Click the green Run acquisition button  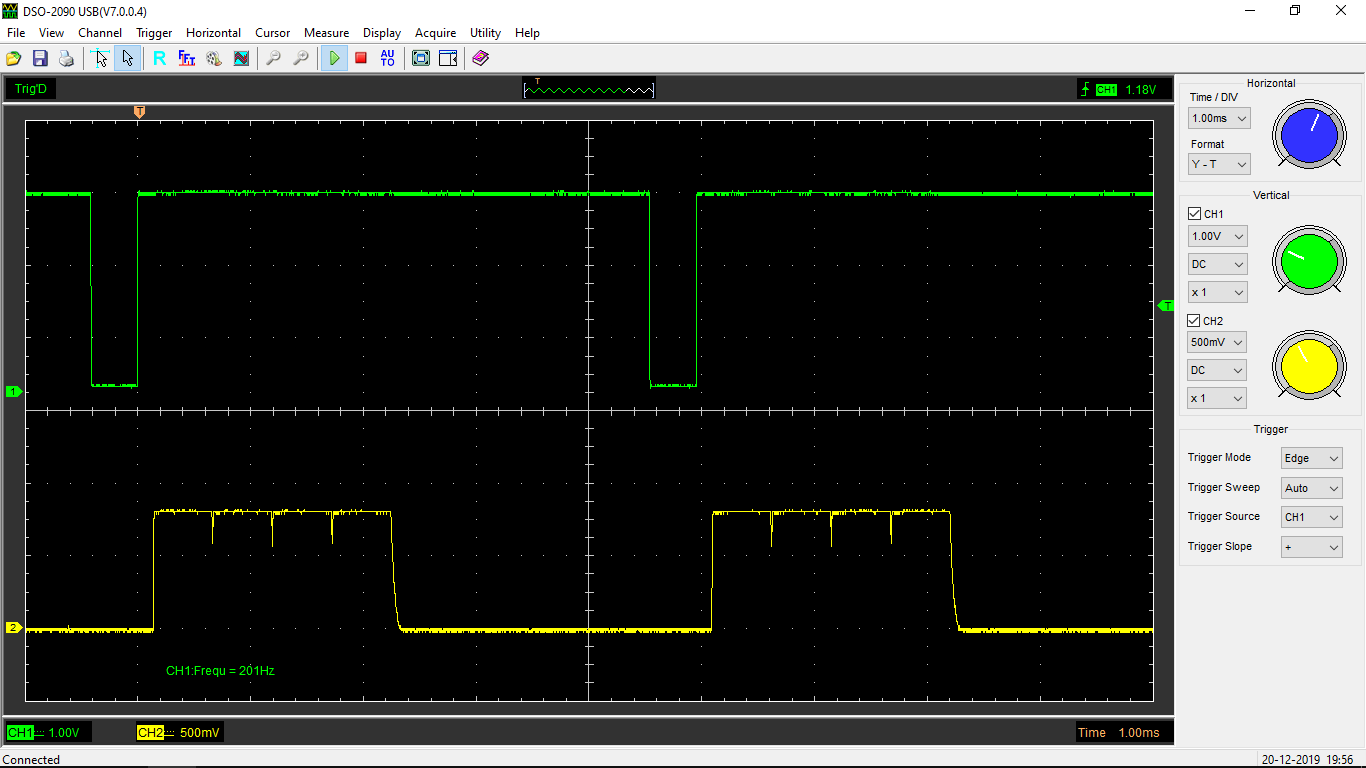pyautogui.click(x=334, y=59)
